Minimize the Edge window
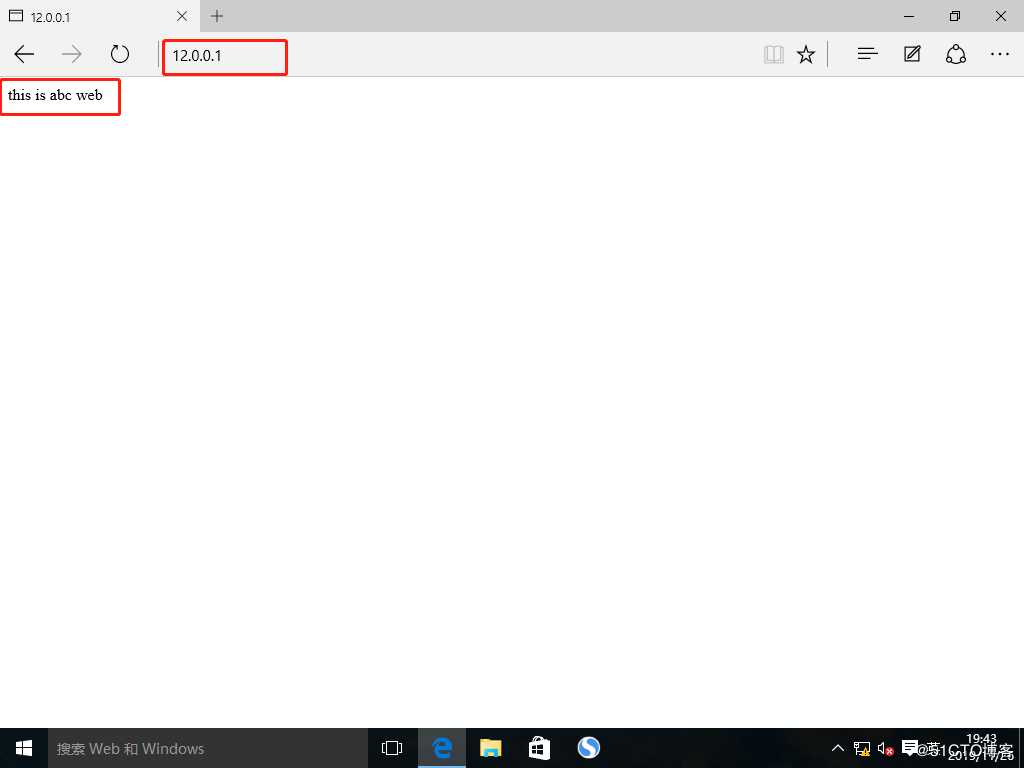The width and height of the screenshot is (1024, 768). (x=909, y=16)
